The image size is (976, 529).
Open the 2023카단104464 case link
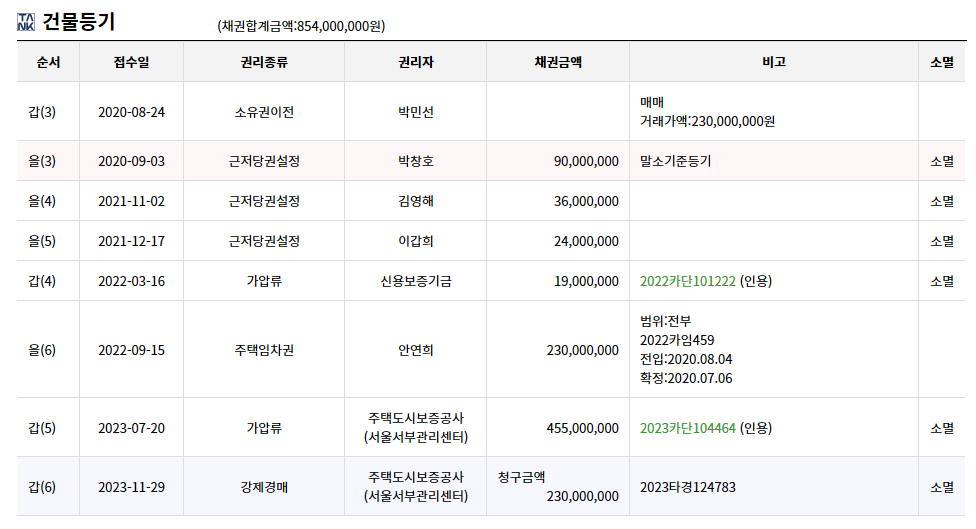tap(688, 428)
